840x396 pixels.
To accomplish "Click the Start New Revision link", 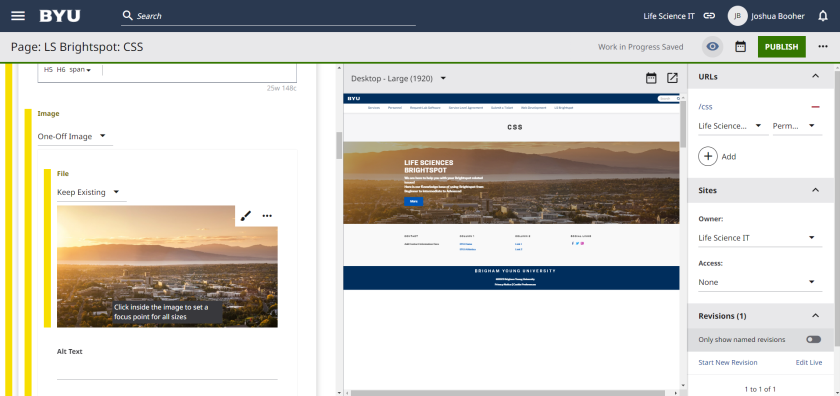I will [x=728, y=362].
